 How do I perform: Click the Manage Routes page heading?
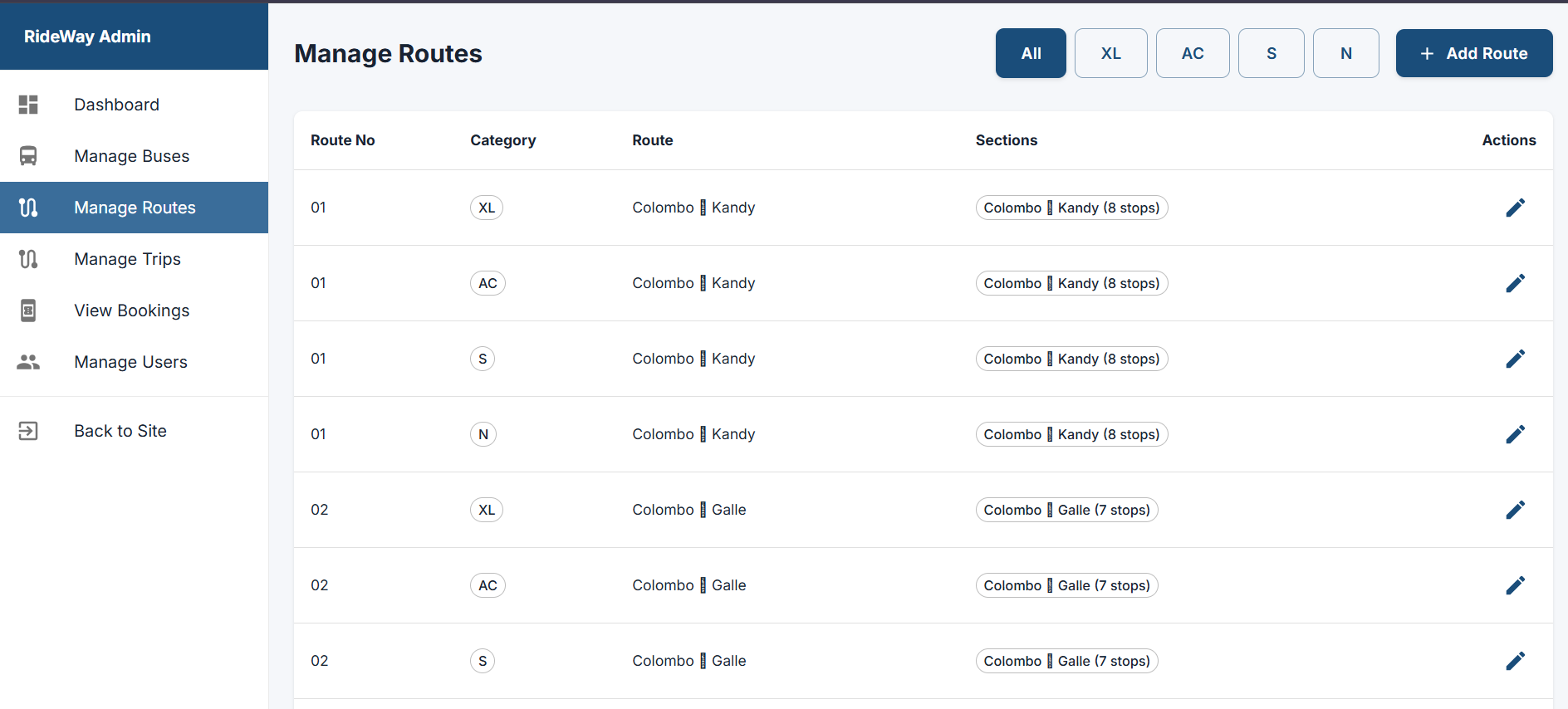pyautogui.click(x=388, y=53)
